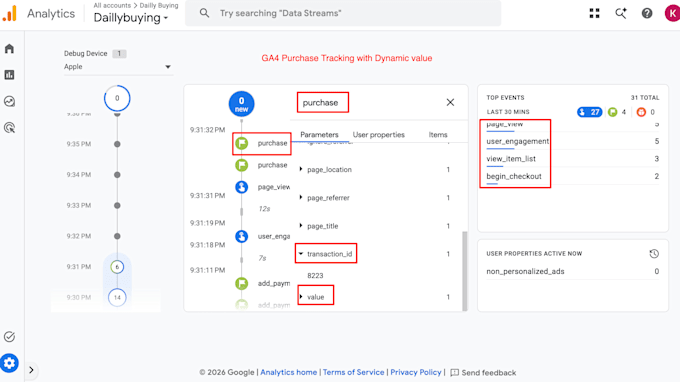Image resolution: width=680 pixels, height=382 pixels.
Task: Switch to the User properties tab
Action: pos(379,135)
